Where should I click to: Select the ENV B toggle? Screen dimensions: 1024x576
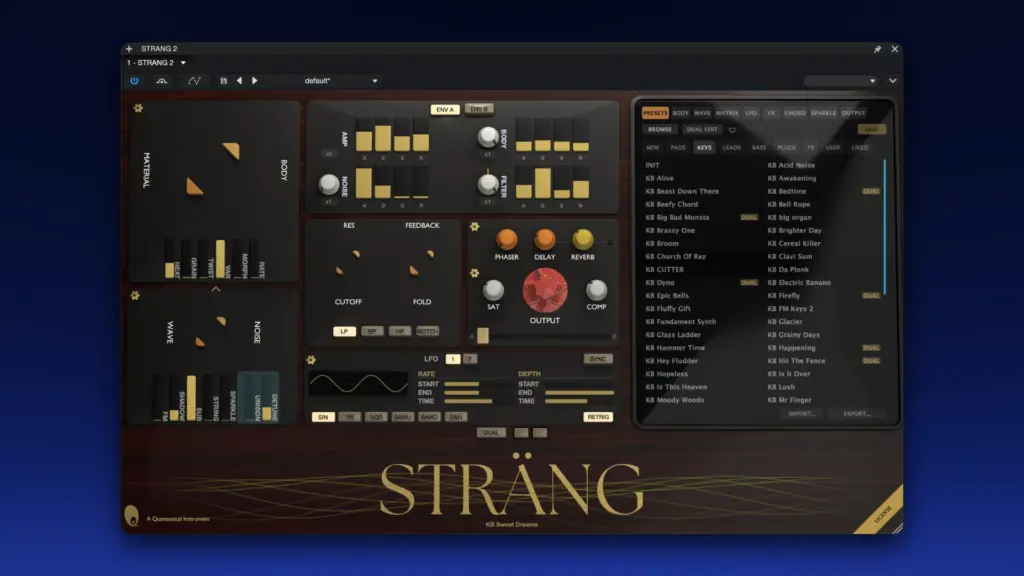479,110
